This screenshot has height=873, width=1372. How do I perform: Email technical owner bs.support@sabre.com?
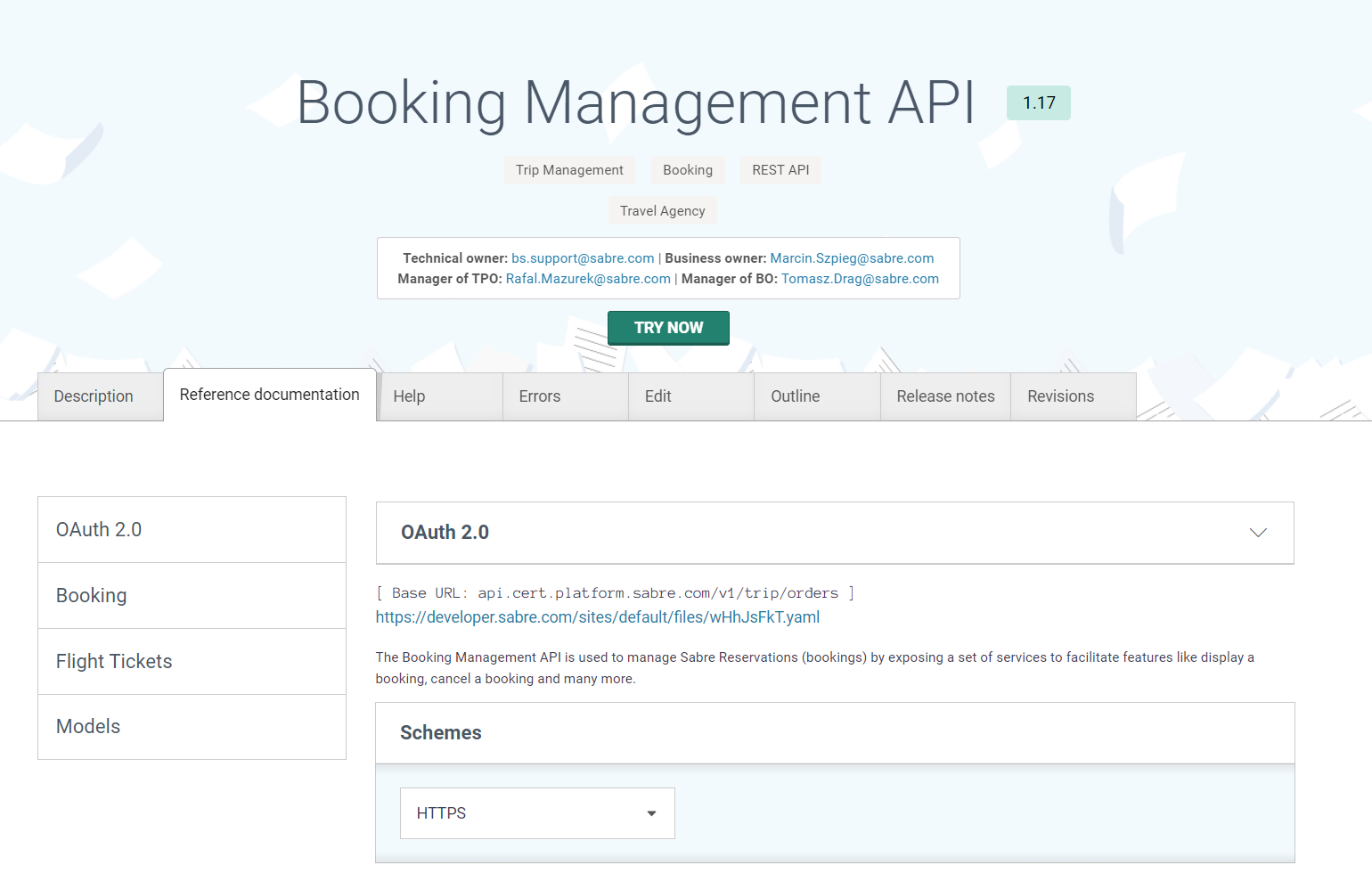click(x=583, y=258)
